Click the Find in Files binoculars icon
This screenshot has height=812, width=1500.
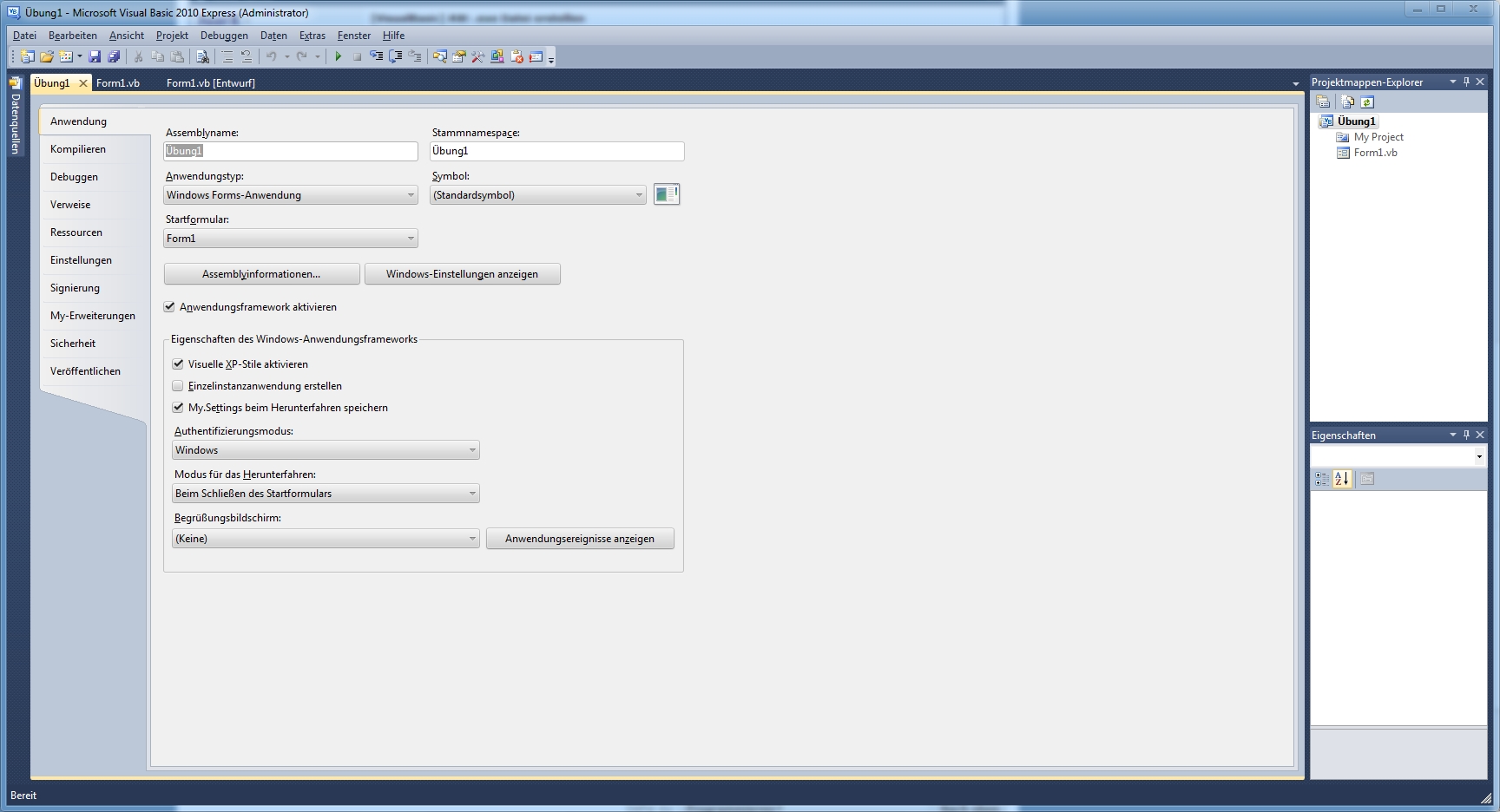point(202,56)
